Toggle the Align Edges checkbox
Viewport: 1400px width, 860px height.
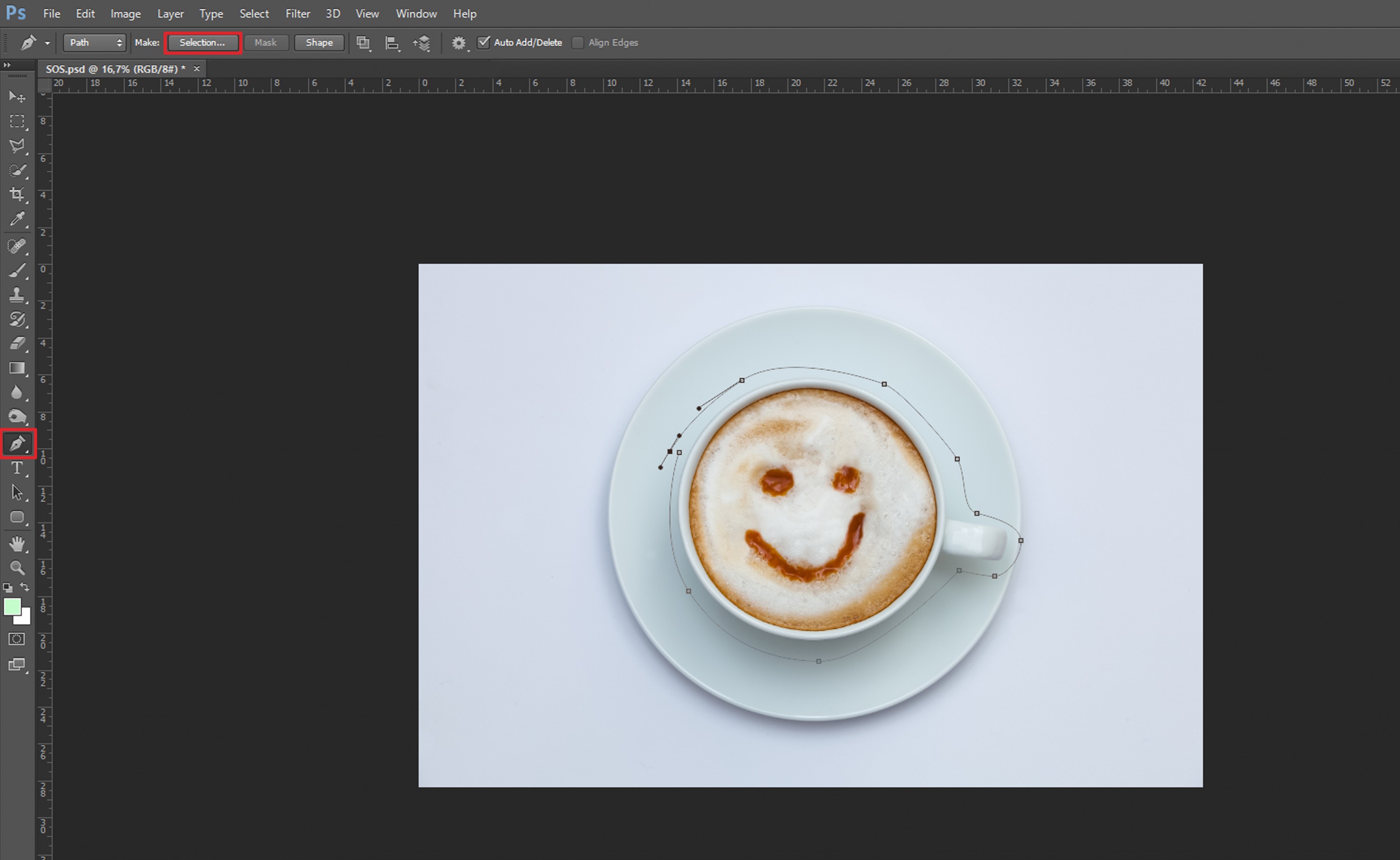[578, 42]
